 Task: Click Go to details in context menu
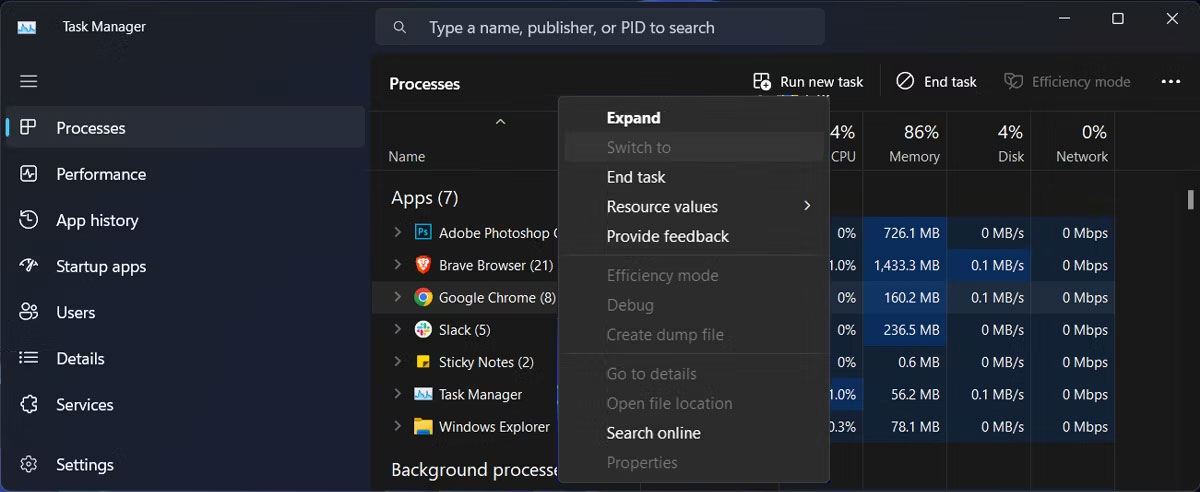tap(694, 374)
